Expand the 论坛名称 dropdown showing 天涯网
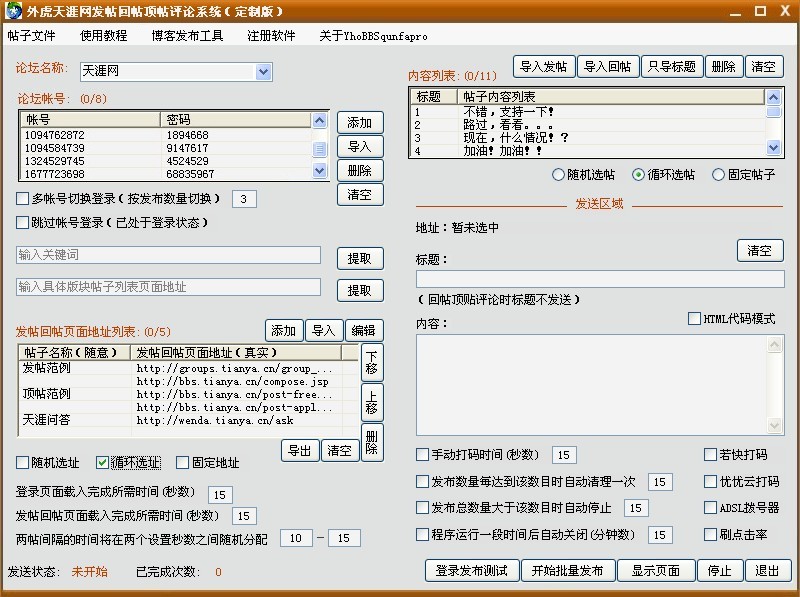This screenshot has height=597, width=800. coord(263,71)
